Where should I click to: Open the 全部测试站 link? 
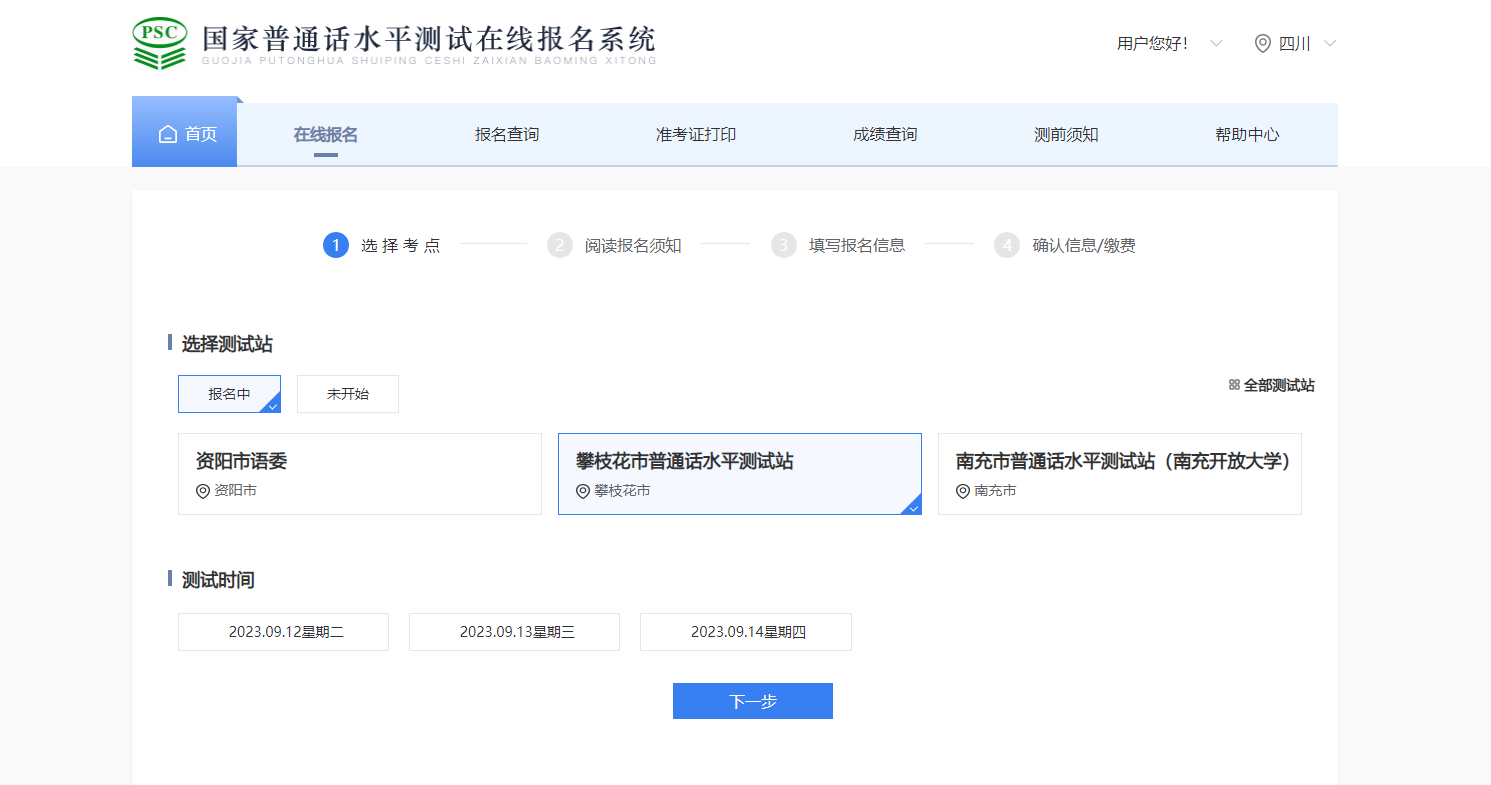(x=1278, y=385)
